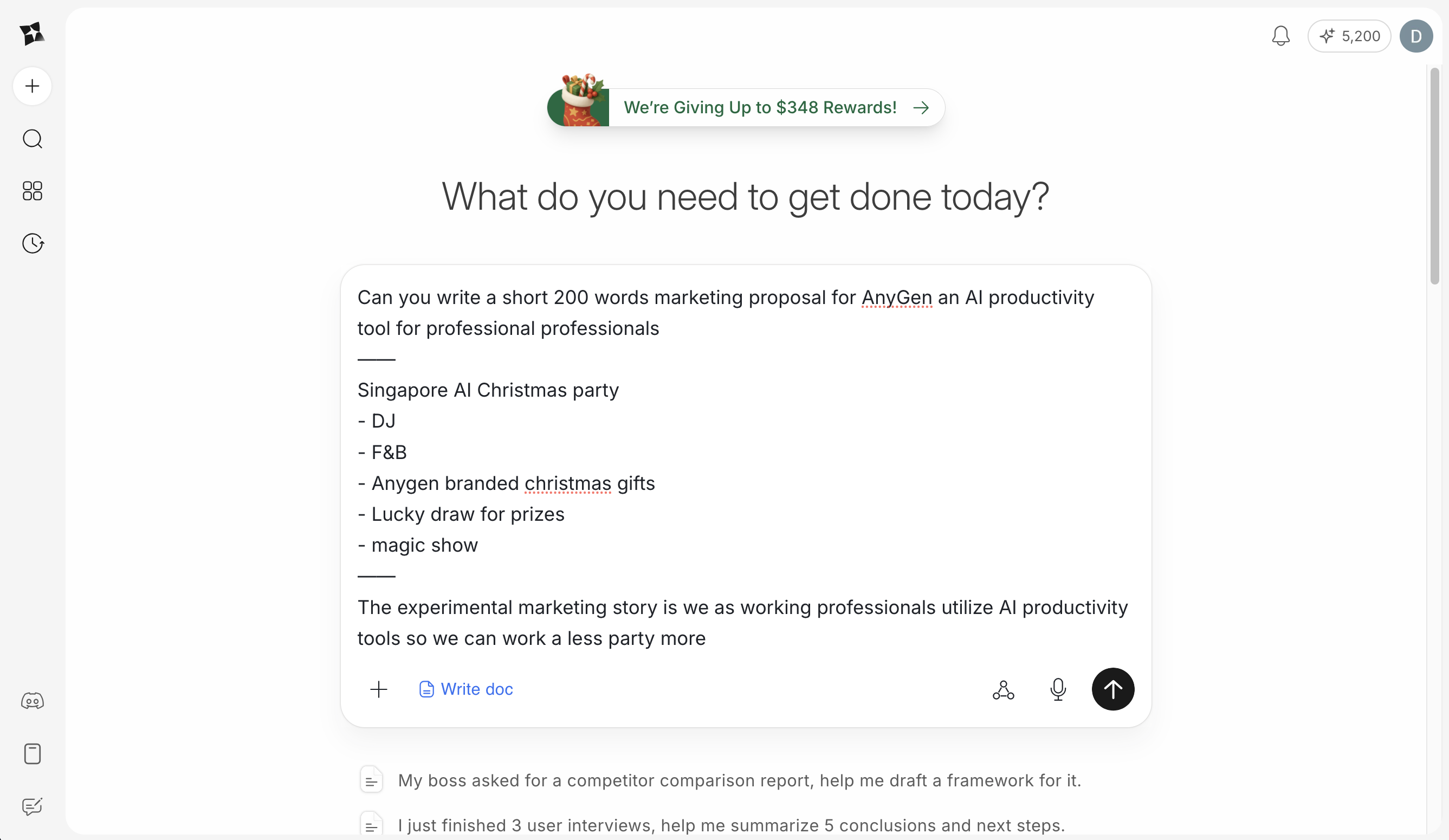Open the connectors icon beside microphone
This screenshot has width=1449, height=840.
pos(1003,689)
